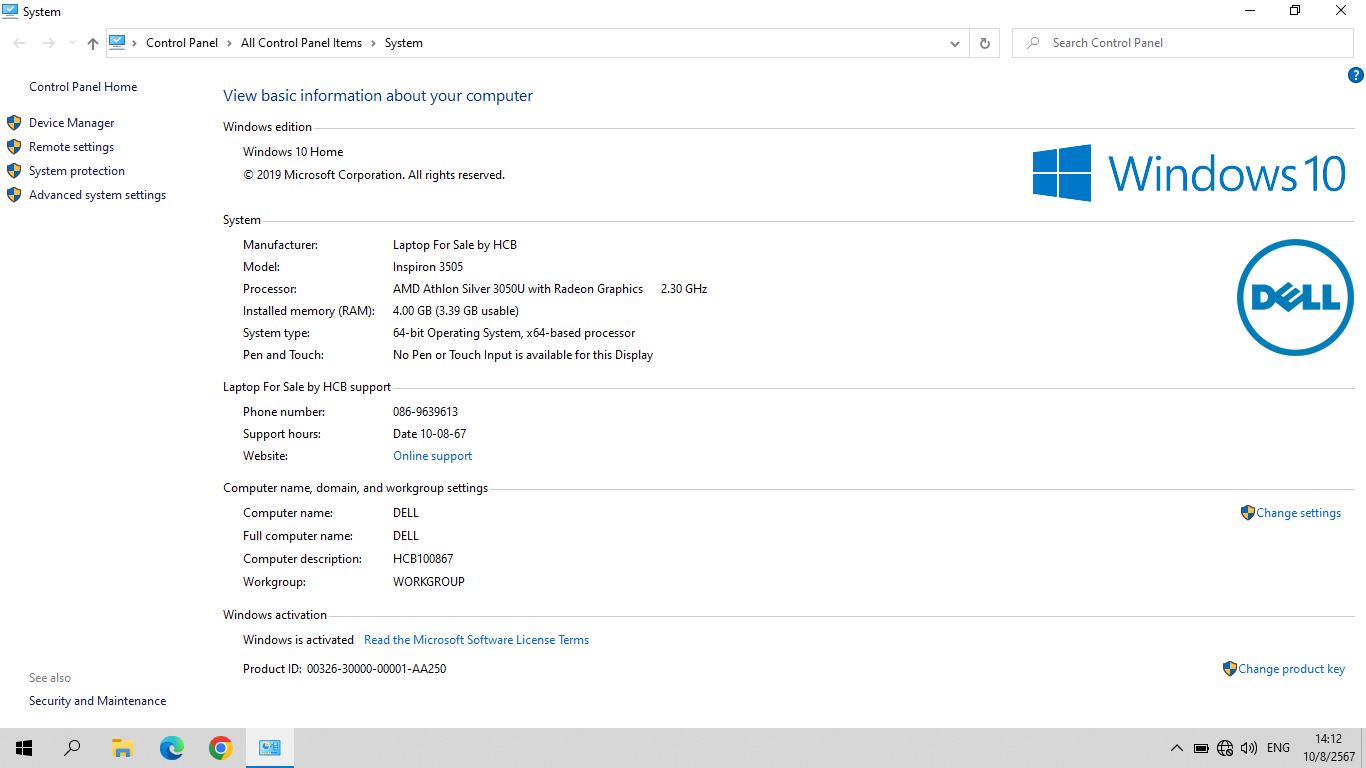
Task: Launch Microsoft Edge from taskbar
Action: click(x=172, y=748)
